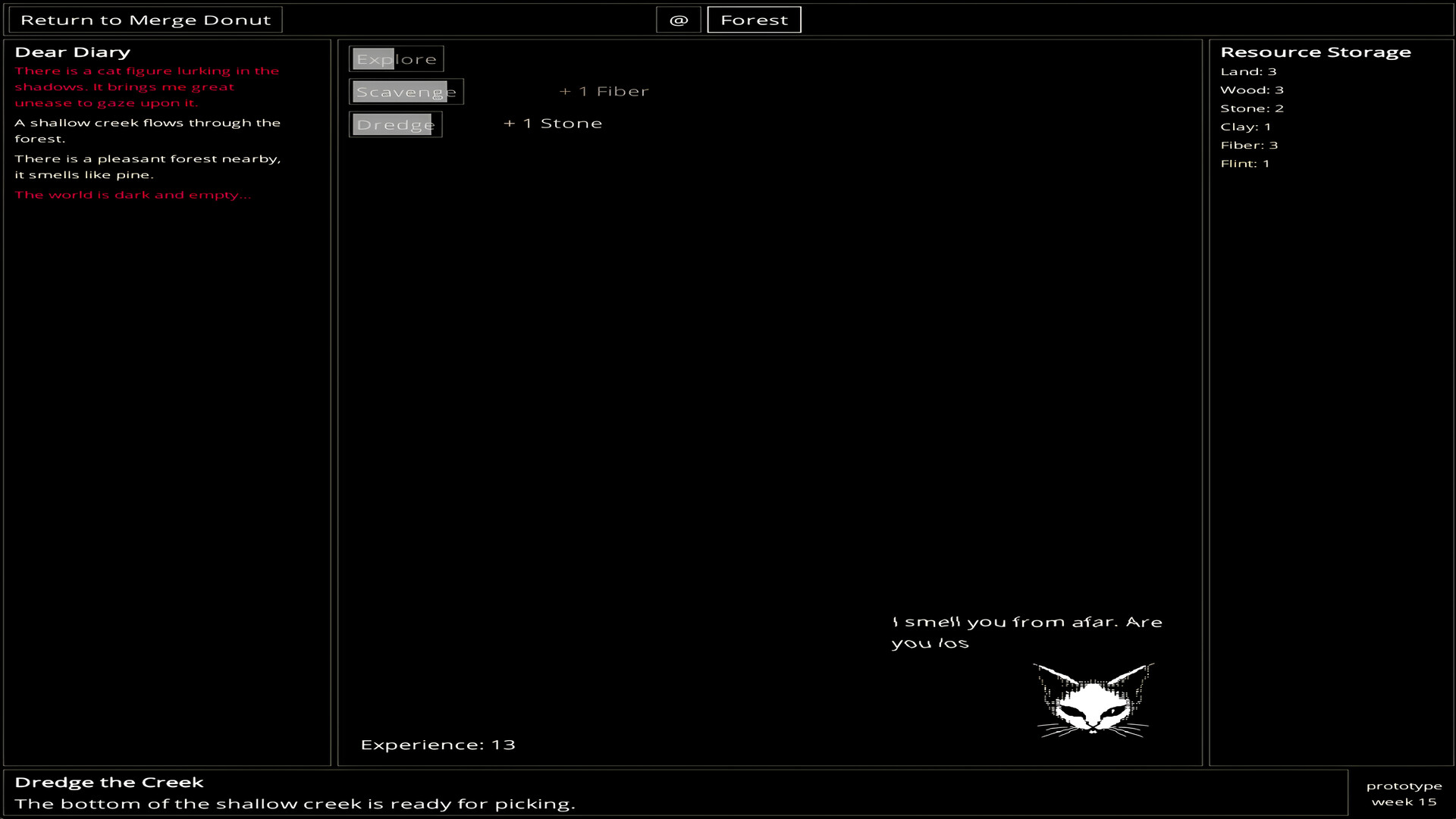1456x819 pixels.
Task: Click the Dredge the Creek description heading
Action: point(109,783)
